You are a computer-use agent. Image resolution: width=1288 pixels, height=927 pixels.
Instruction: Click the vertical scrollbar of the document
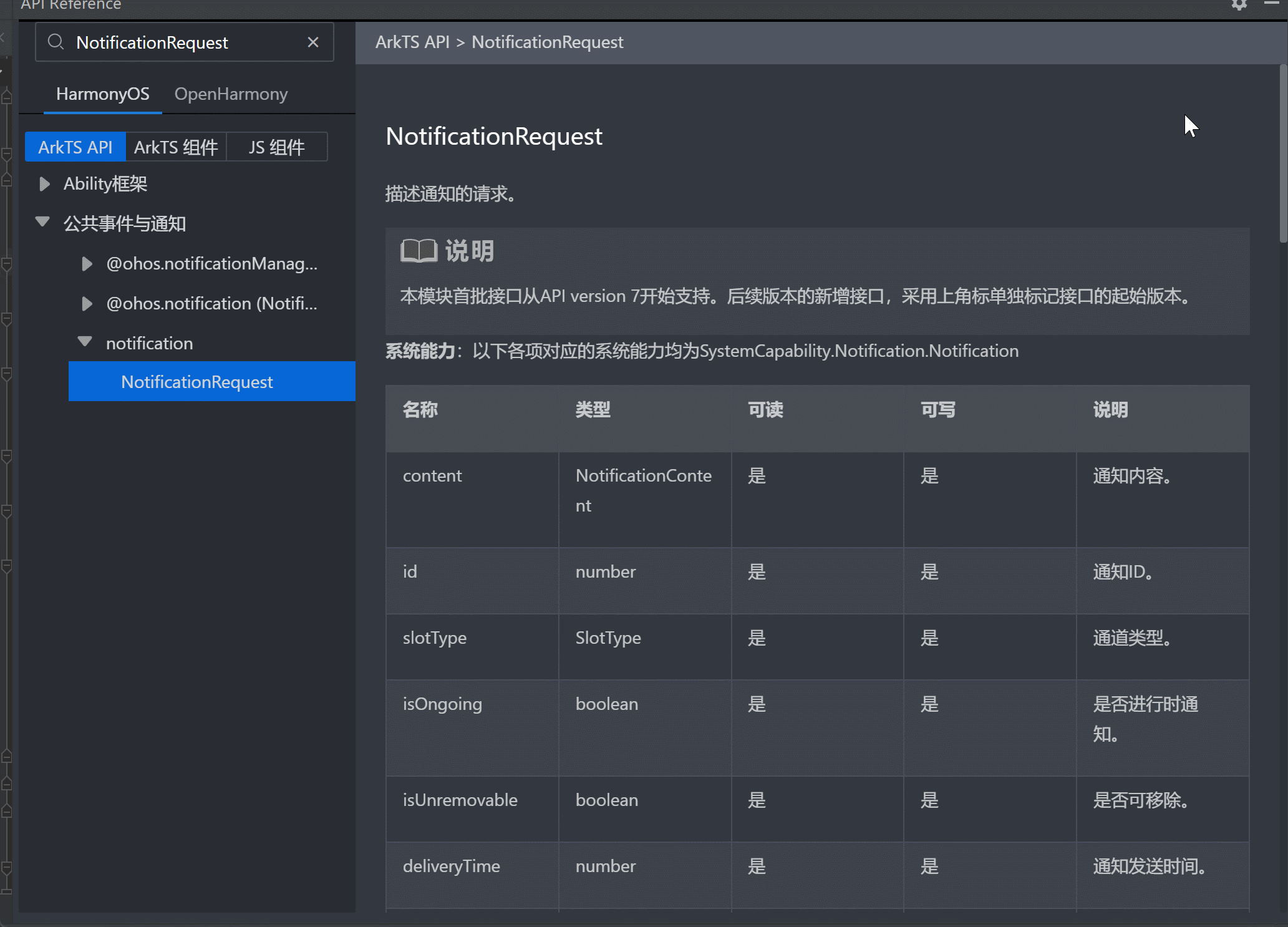click(x=1283, y=153)
